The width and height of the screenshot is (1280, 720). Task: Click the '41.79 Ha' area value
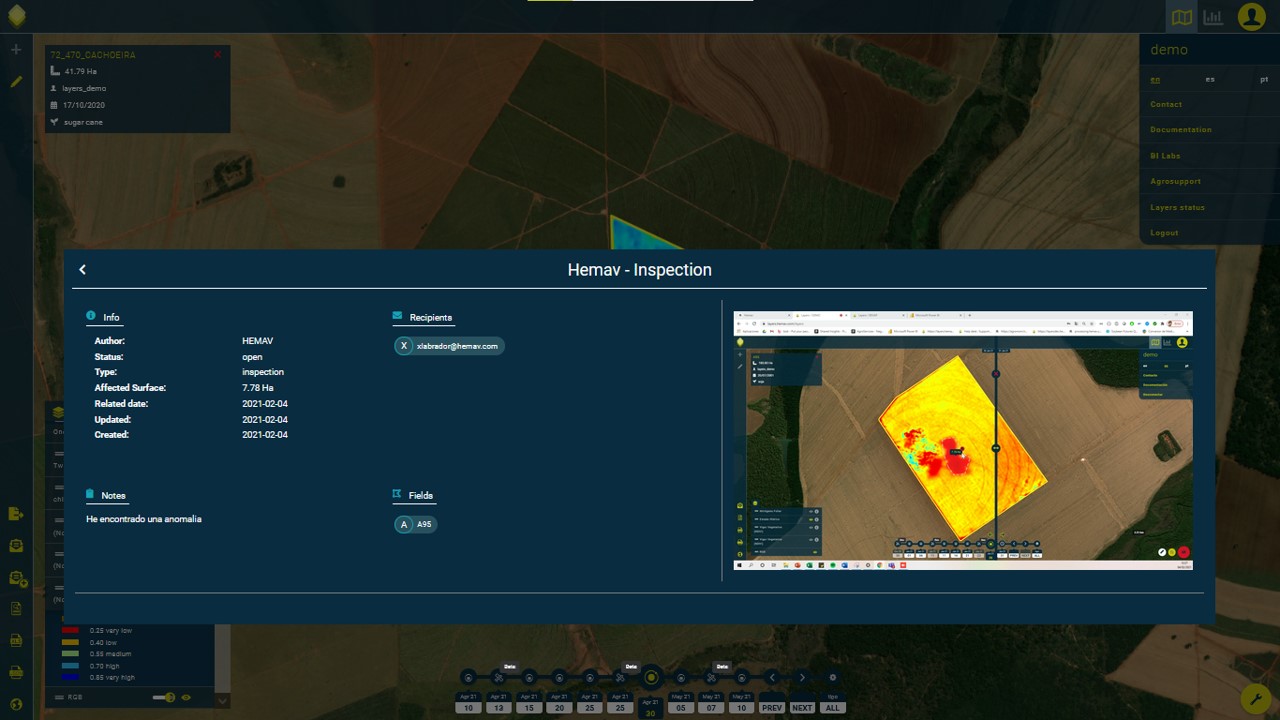pyautogui.click(x=79, y=71)
